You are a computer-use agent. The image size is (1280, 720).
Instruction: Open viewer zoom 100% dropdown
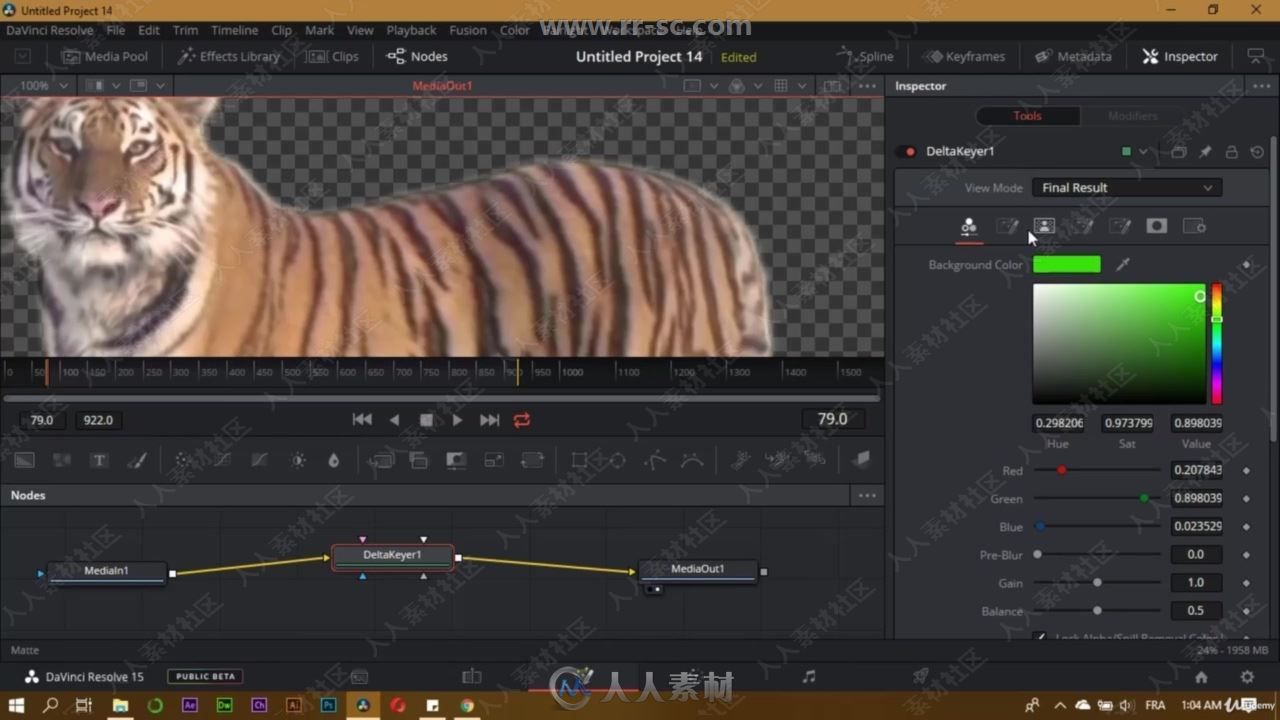(x=42, y=86)
